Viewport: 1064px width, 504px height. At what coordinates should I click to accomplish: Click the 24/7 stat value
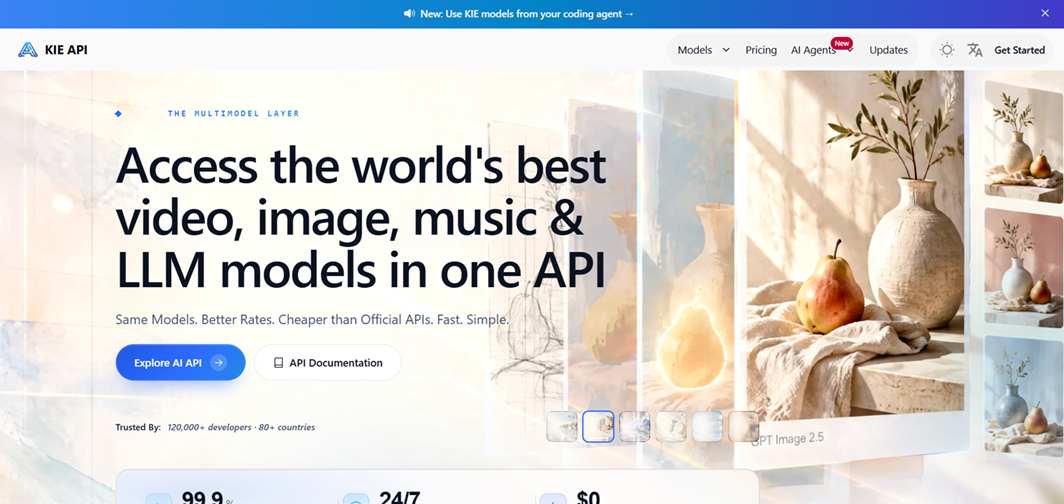tap(400, 499)
